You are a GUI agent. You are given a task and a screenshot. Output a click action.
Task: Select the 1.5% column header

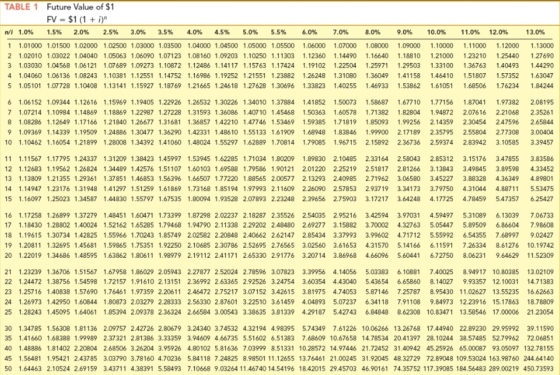(54, 32)
